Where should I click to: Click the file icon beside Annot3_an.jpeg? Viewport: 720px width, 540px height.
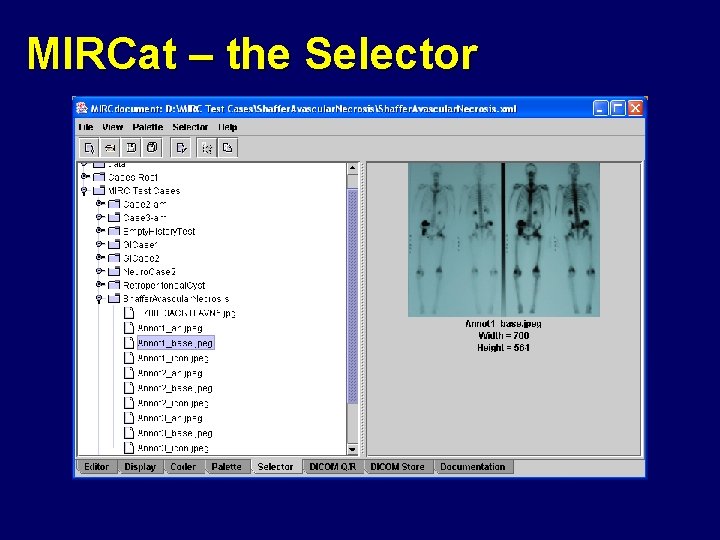(129, 418)
